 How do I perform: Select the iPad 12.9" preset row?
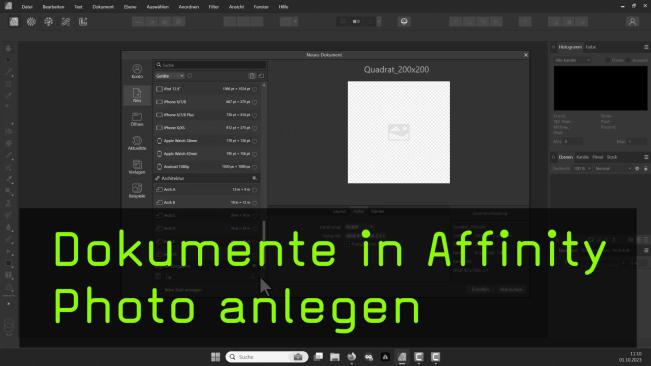tap(207, 89)
